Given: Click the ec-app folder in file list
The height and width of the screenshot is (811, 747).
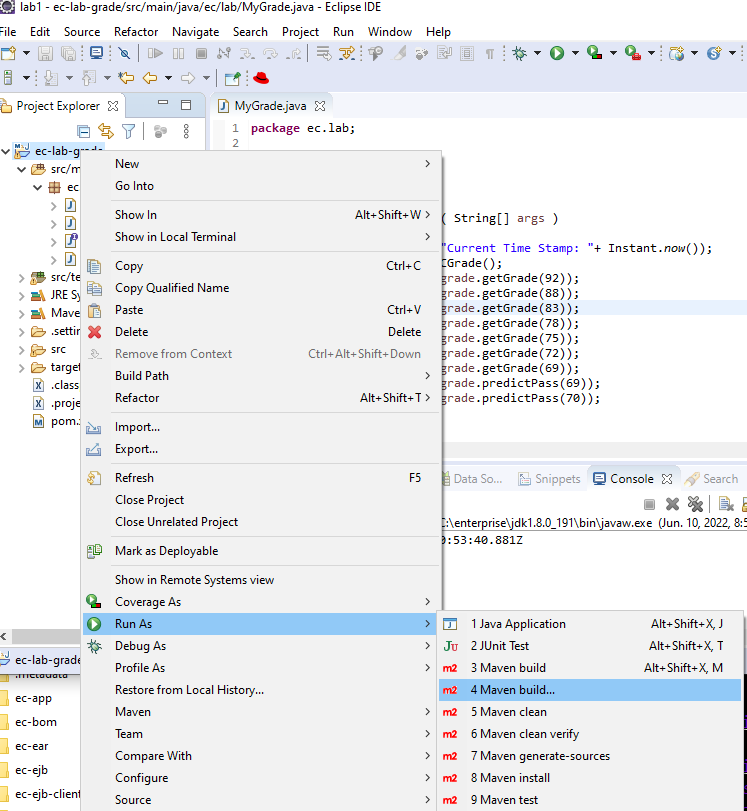Looking at the screenshot, I should 33,698.
